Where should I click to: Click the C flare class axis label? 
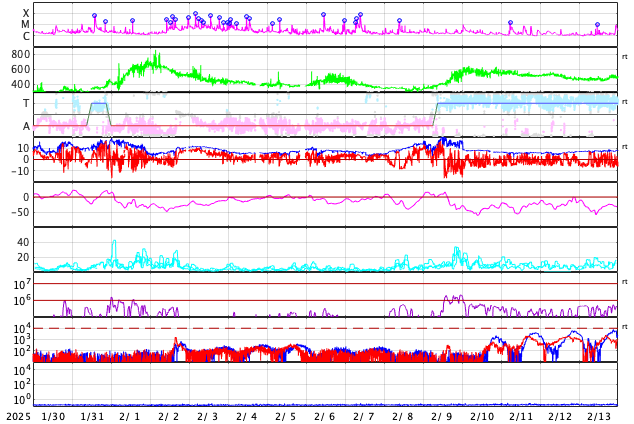[x=26, y=36]
